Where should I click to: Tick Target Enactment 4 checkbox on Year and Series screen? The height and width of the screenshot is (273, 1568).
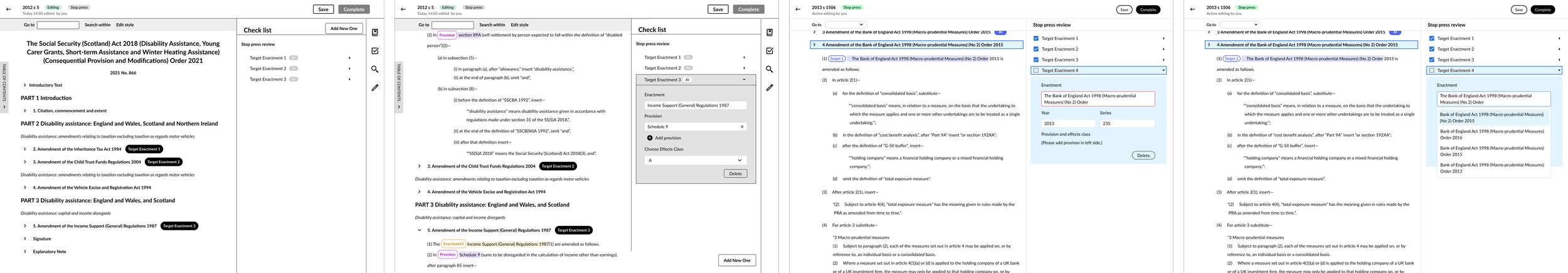click(1036, 70)
